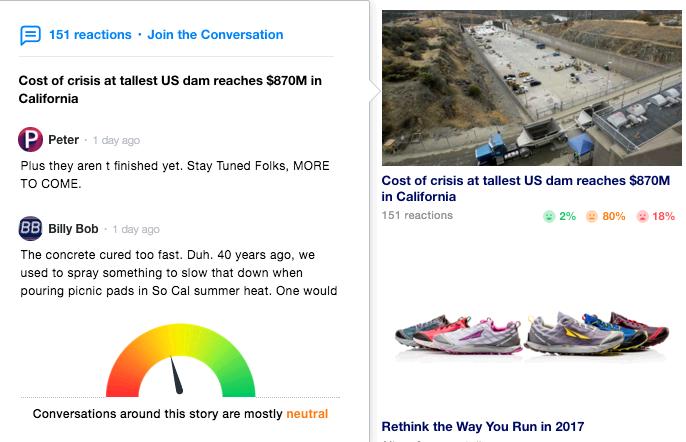
Task: Click the dam spillway photo thumbnail
Action: coord(532,88)
